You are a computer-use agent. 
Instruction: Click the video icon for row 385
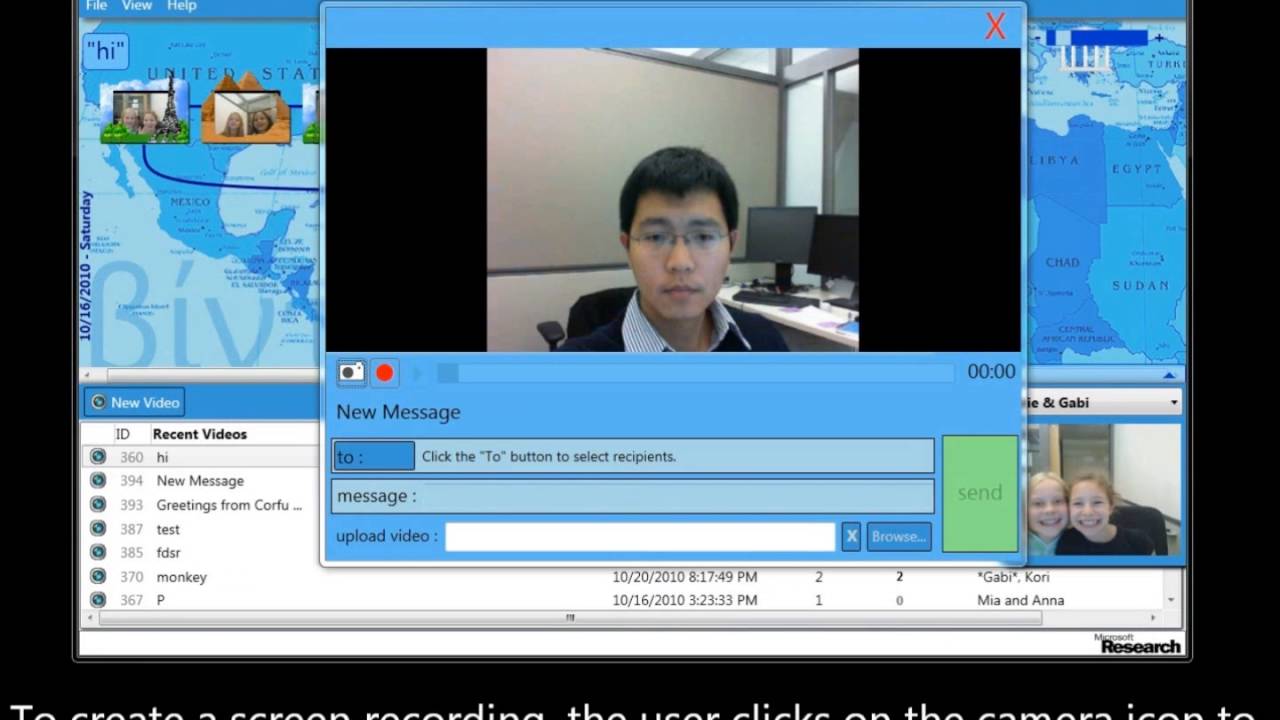(98, 552)
